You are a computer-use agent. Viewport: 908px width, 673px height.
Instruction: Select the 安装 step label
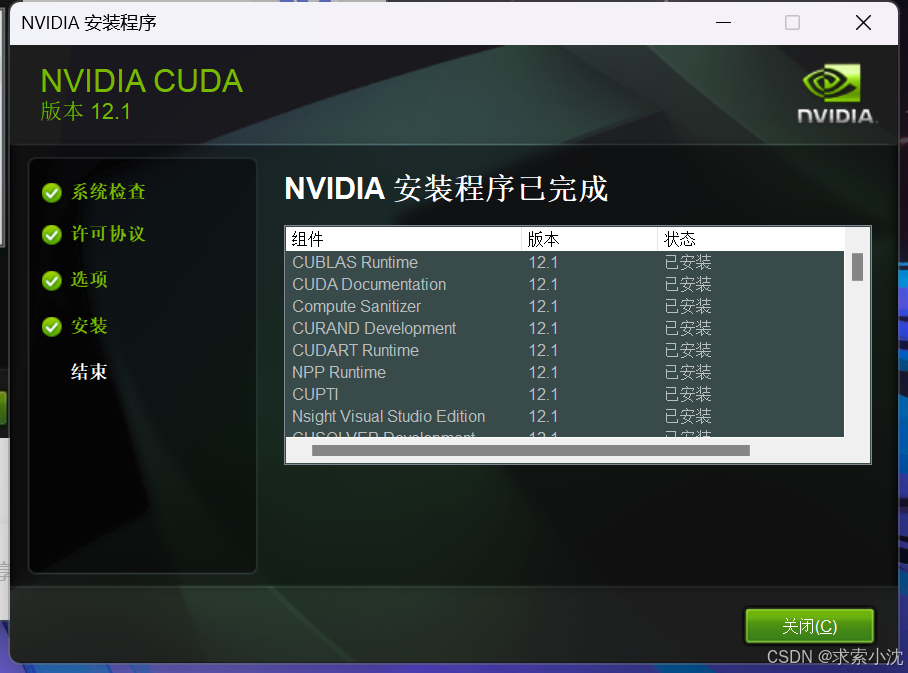pos(89,326)
